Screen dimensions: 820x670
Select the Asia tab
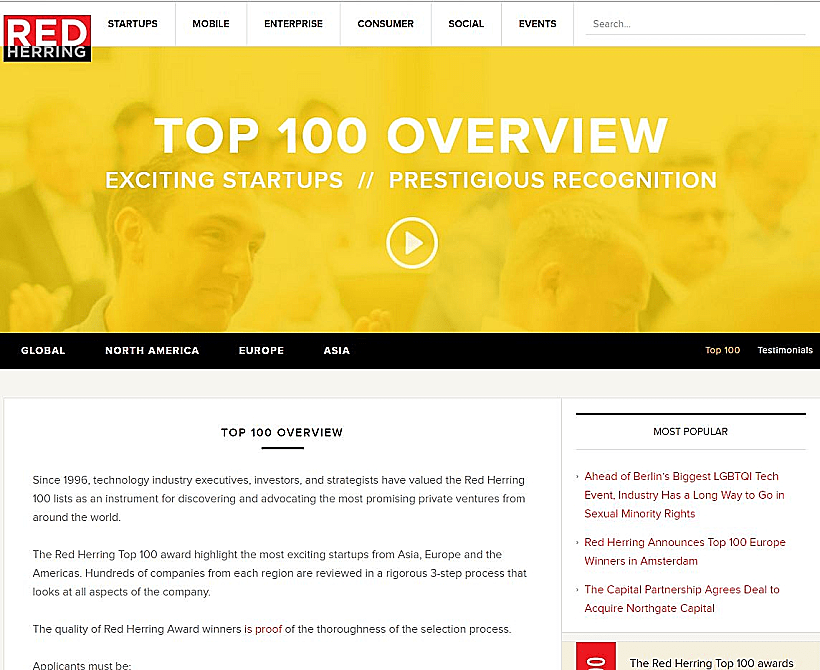336,351
